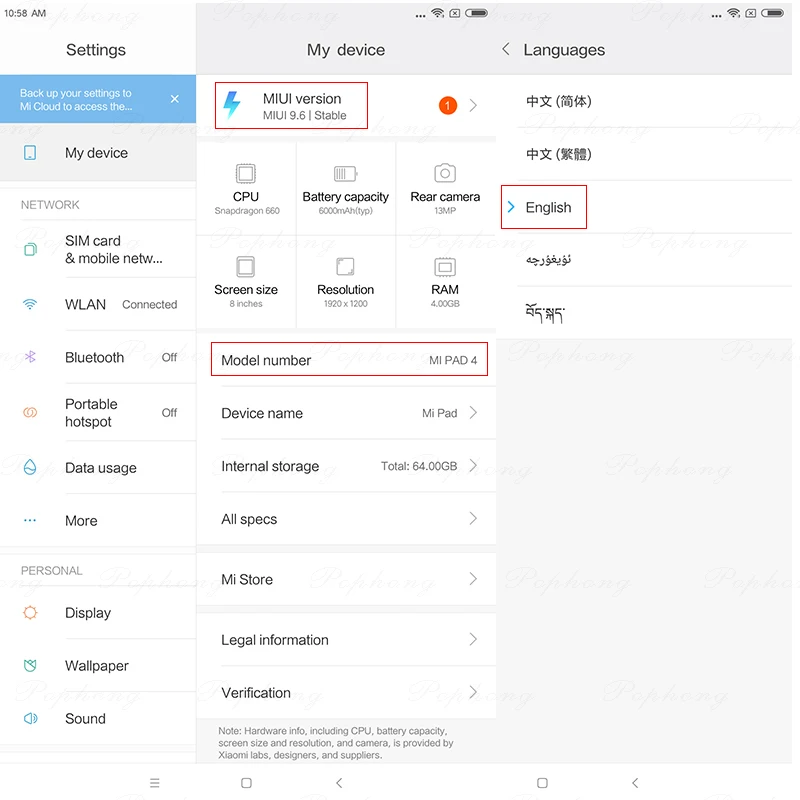The width and height of the screenshot is (800, 800).
Task: Tap the Battery capacity icon
Action: tap(345, 173)
